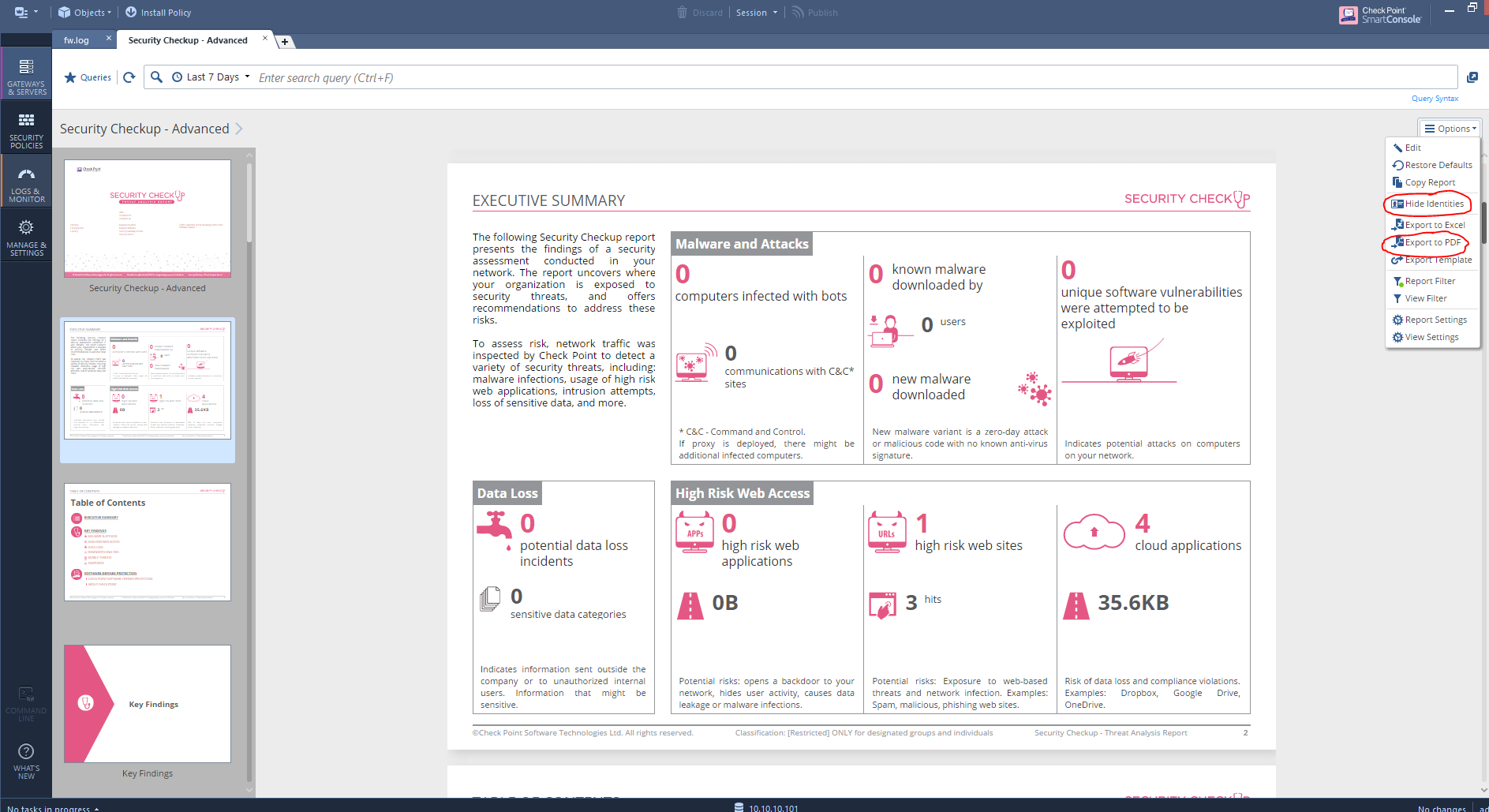Open Security Policies view

click(x=26, y=130)
